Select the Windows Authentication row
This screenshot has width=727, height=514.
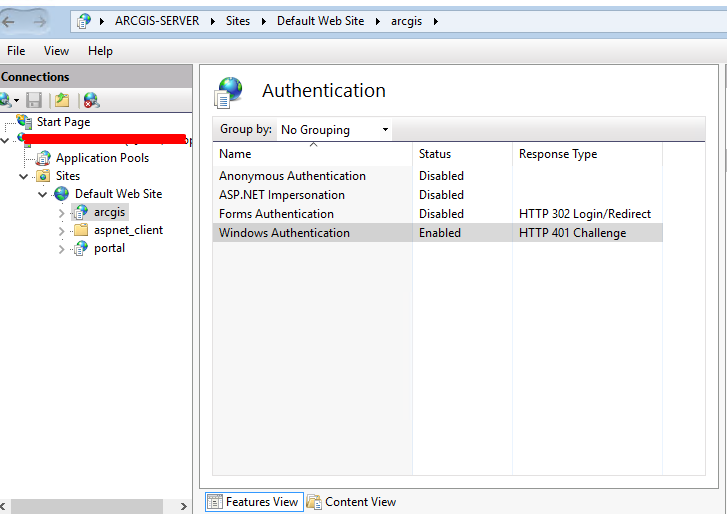click(x=438, y=233)
